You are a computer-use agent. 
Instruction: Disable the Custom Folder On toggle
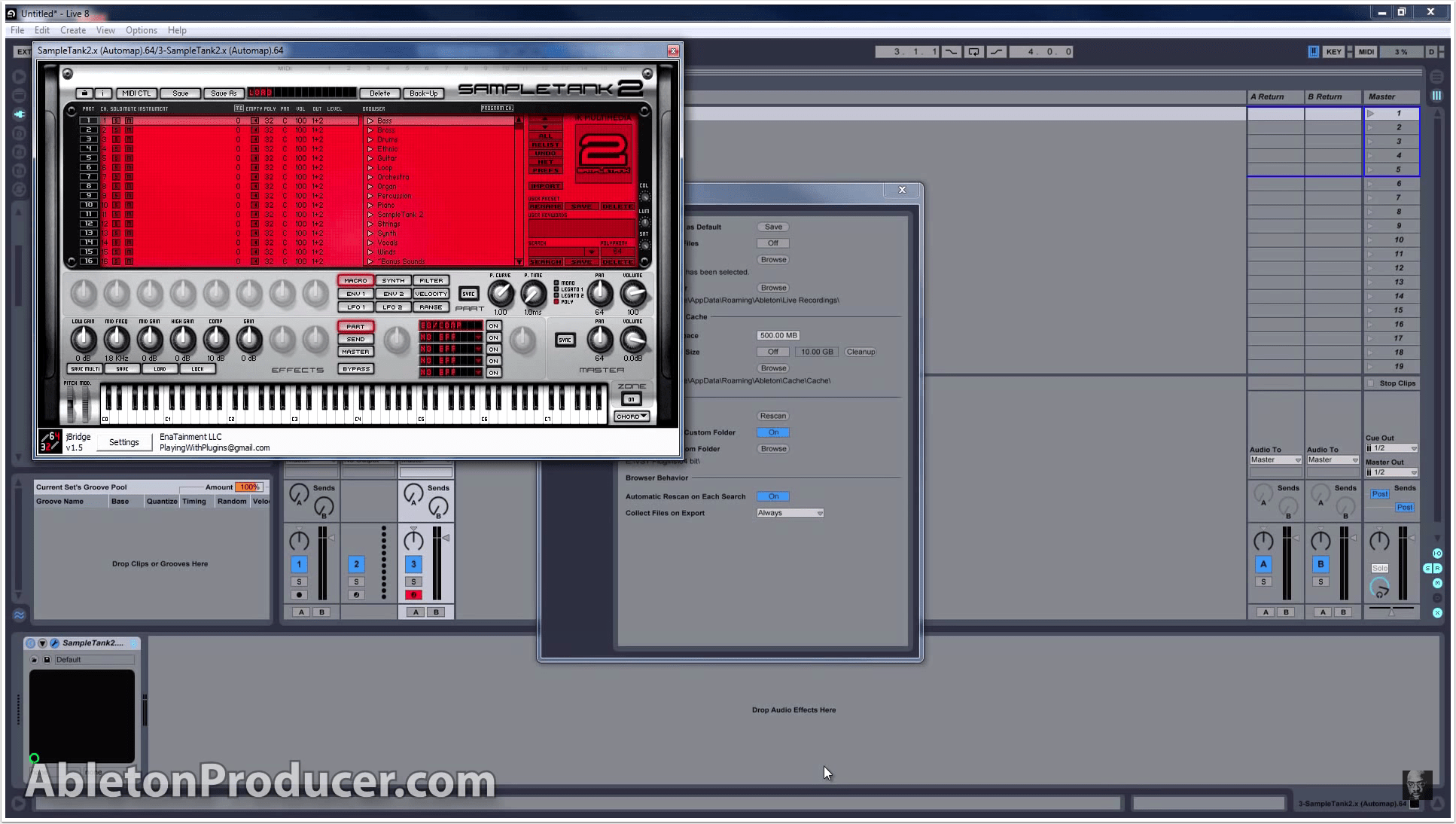coord(772,432)
